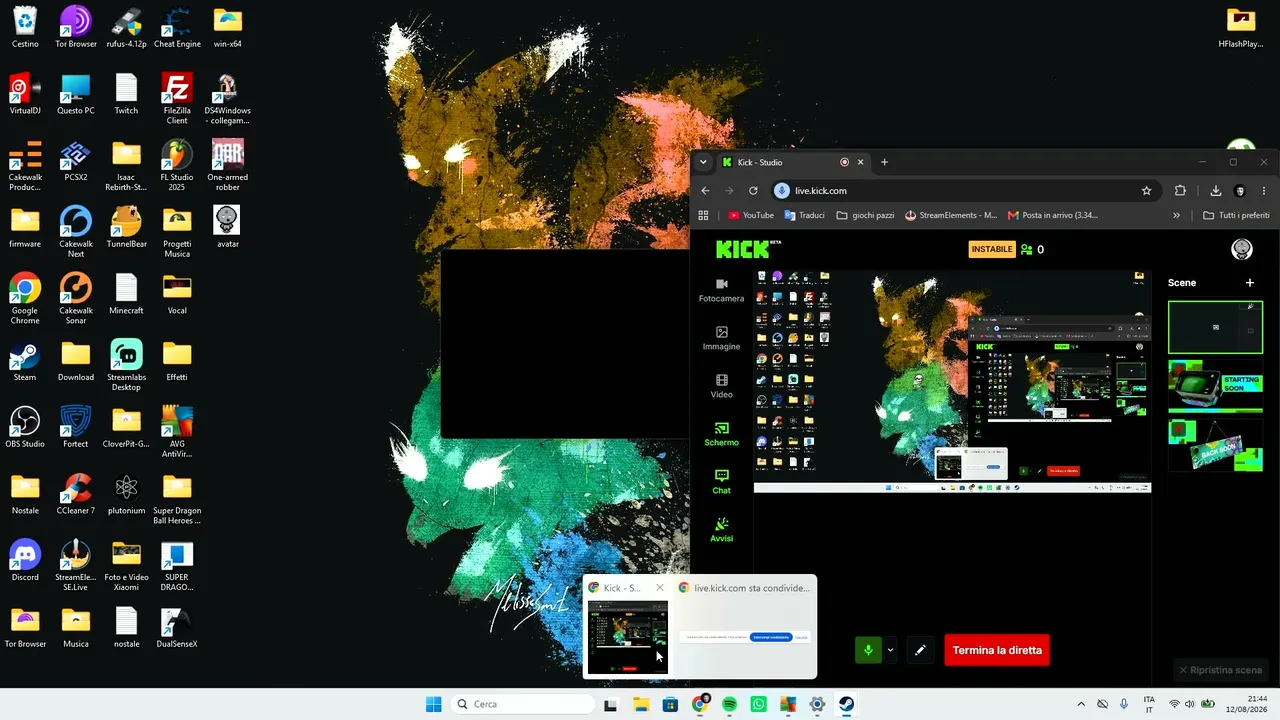Open the Chat panel in Kick Studio

click(721, 482)
